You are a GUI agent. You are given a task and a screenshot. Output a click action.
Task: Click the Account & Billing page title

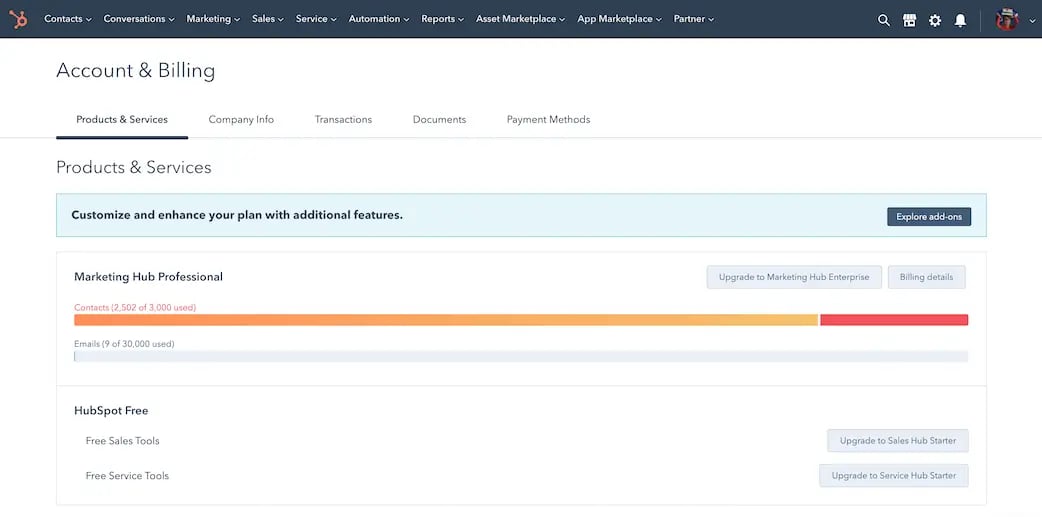136,70
